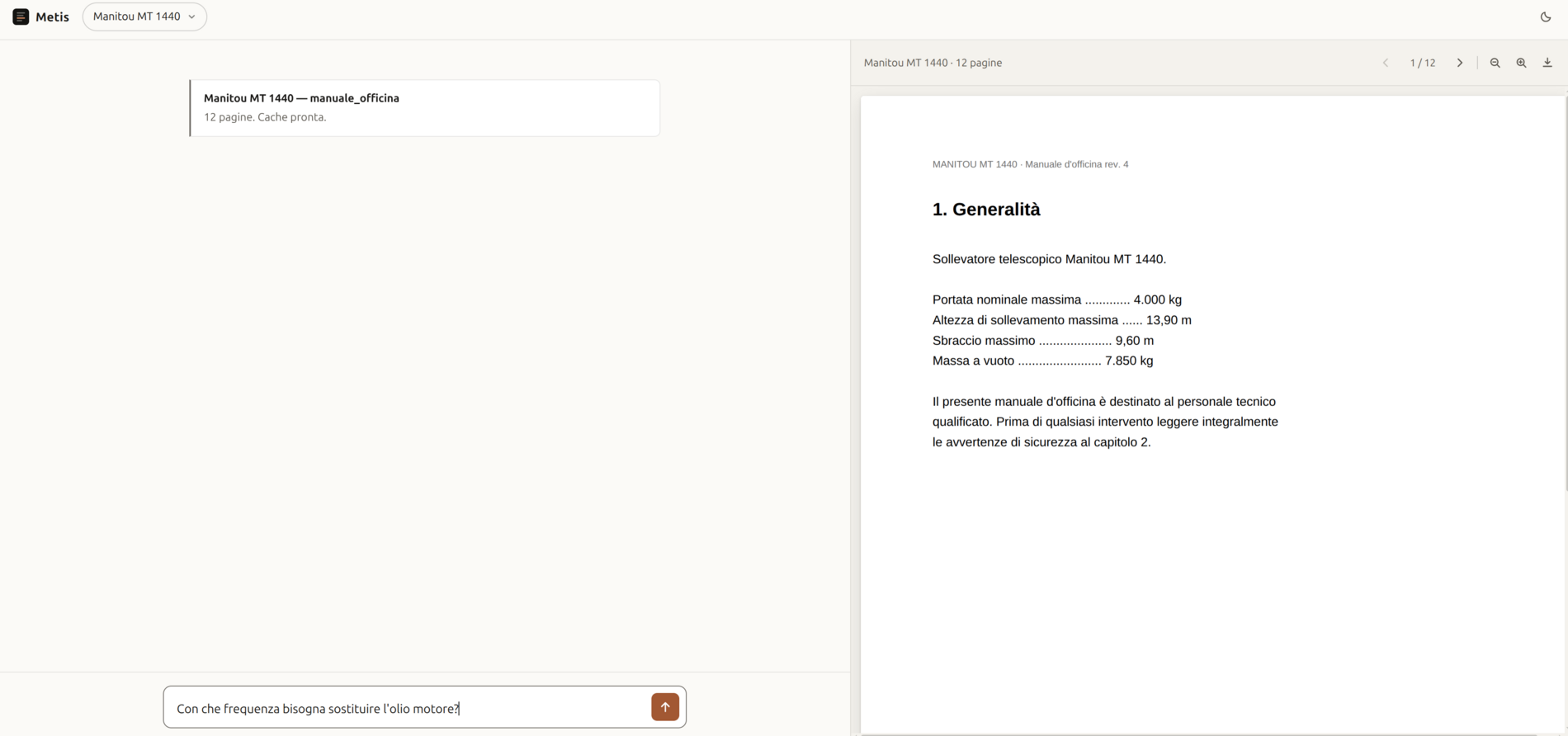Click the paragraph starting "Il presente manuale d'officina"
1568x736 pixels.
1105,422
